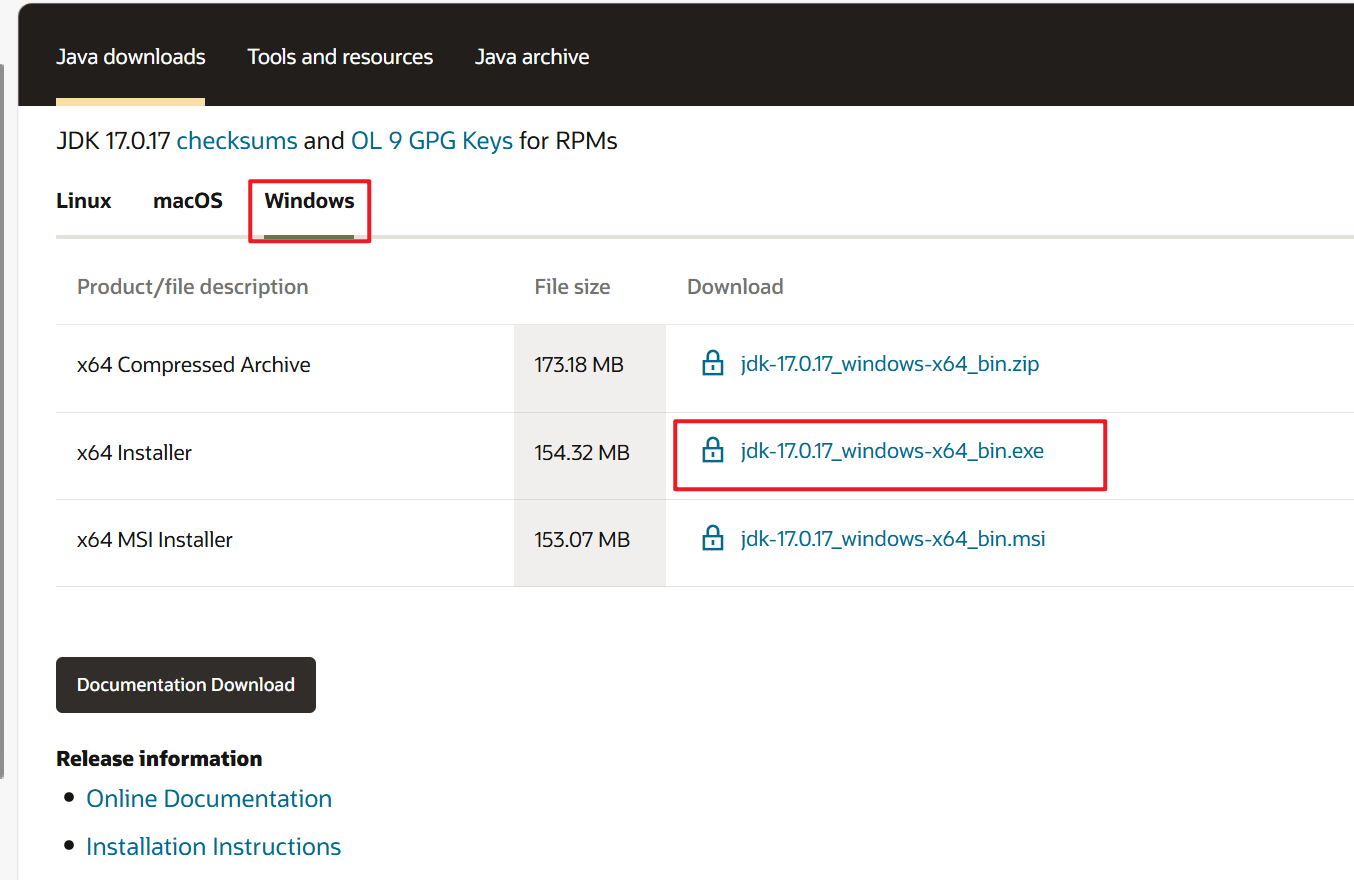The height and width of the screenshot is (880, 1354).
Task: Switch to Tools and resources tab
Action: (340, 57)
